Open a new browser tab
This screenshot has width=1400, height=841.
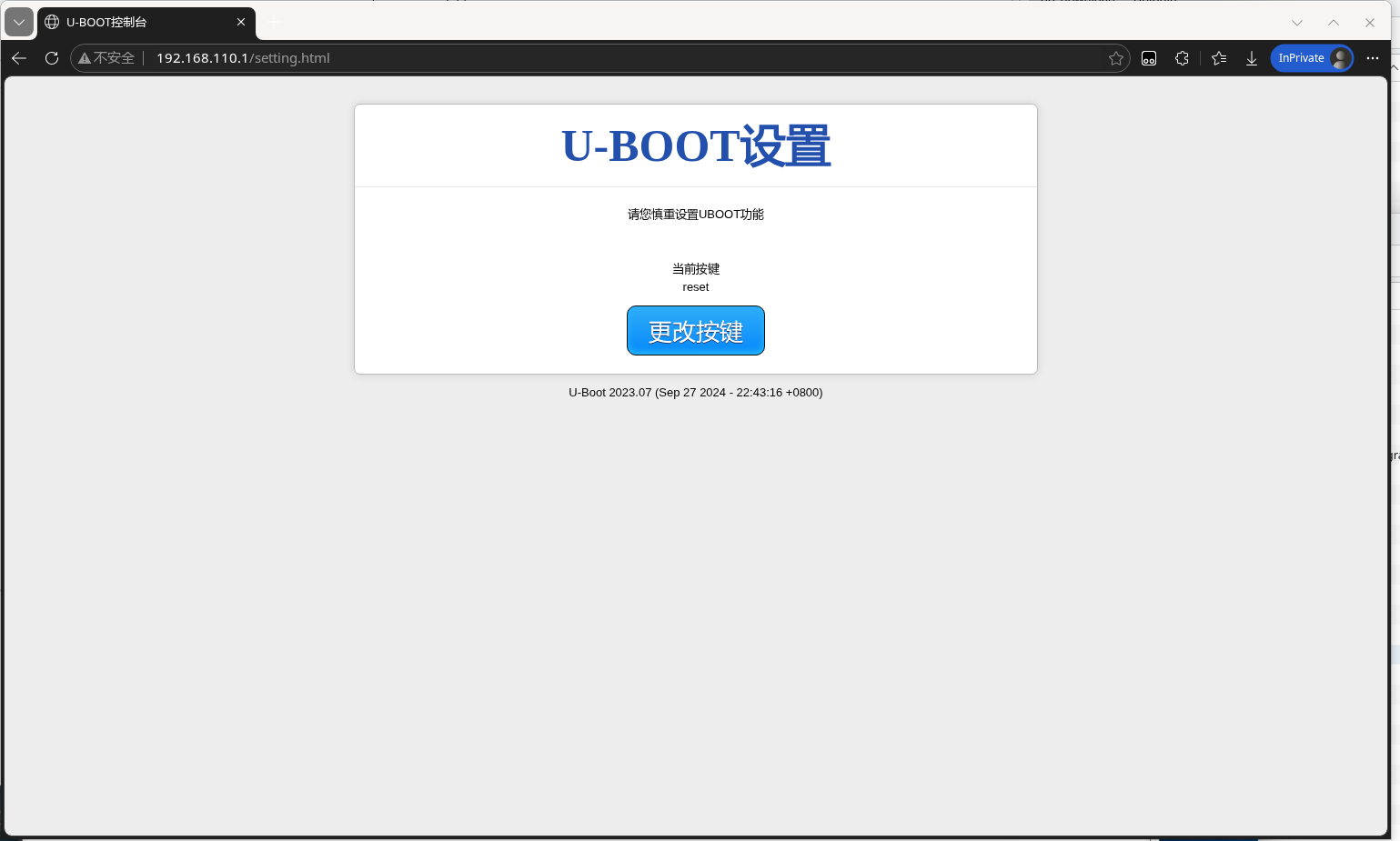point(272,22)
